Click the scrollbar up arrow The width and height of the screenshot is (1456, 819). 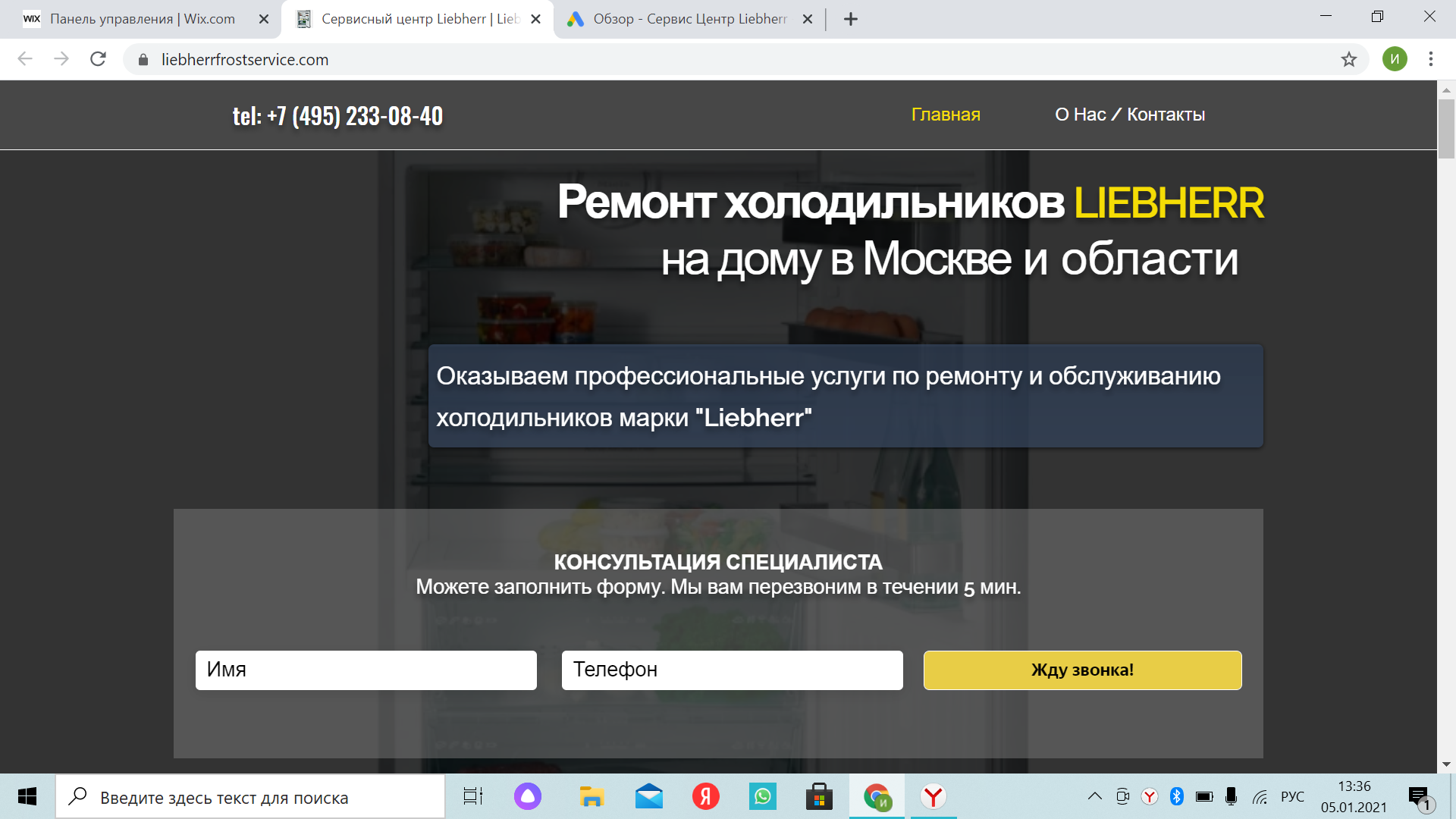(1446, 89)
